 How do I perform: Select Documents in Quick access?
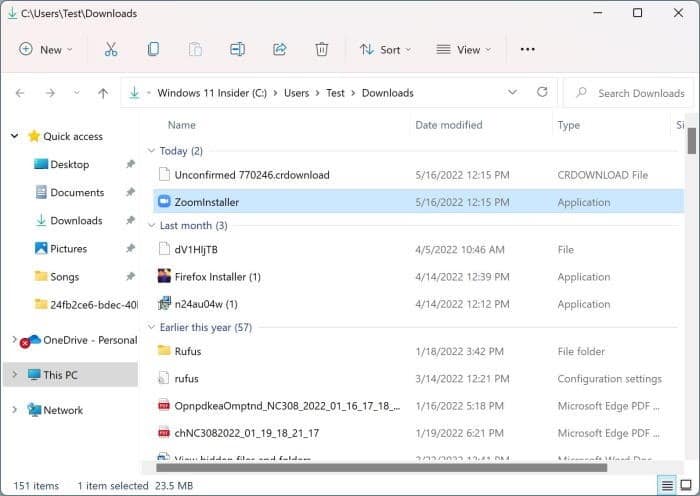tap(77, 192)
